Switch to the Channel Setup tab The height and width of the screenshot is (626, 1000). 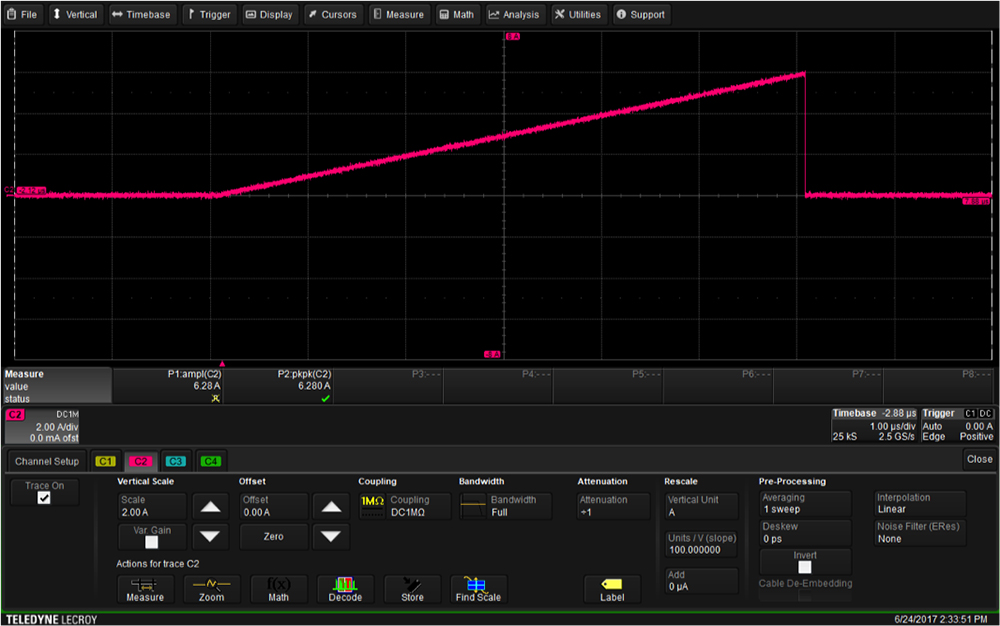[x=46, y=461]
